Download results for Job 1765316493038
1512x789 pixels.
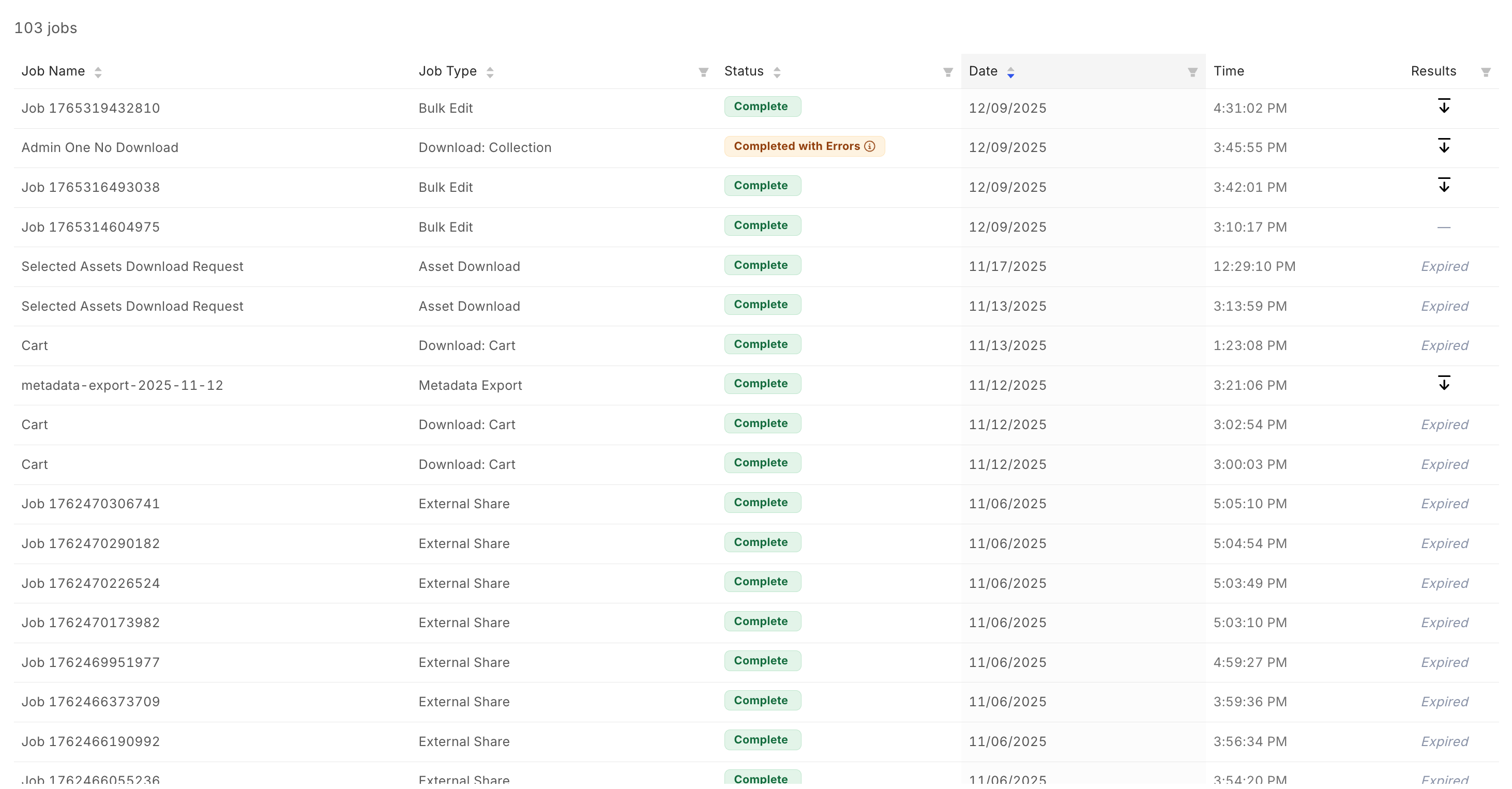pyautogui.click(x=1444, y=186)
